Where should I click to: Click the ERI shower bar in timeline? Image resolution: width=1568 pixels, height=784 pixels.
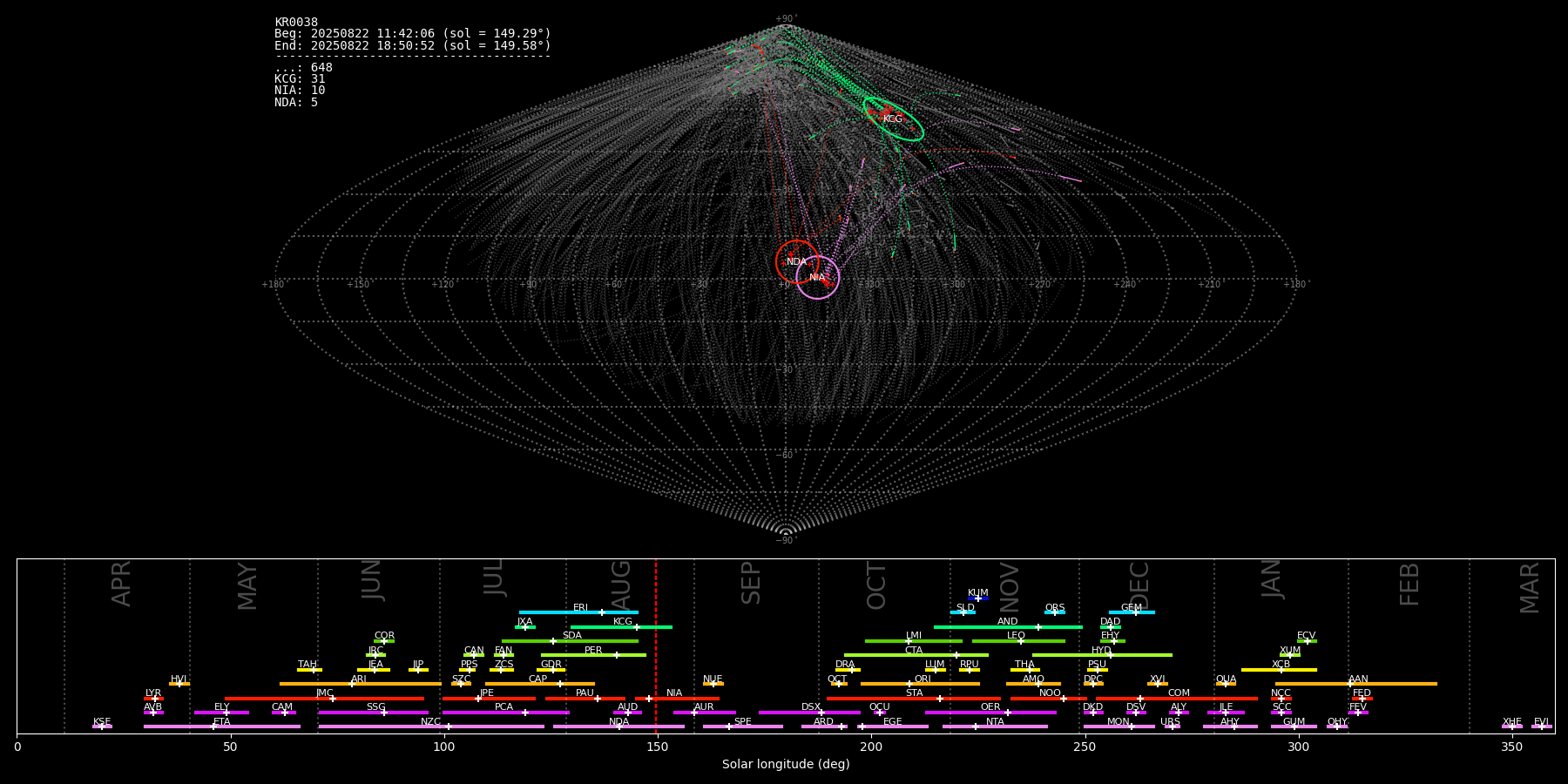click(x=578, y=612)
